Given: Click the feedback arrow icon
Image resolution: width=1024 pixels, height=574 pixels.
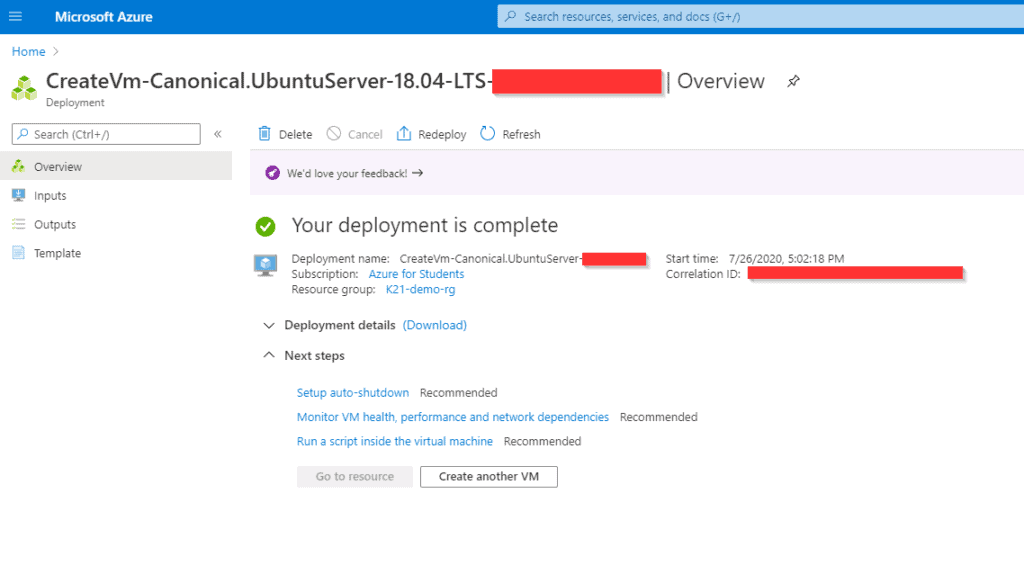Looking at the screenshot, I should (418, 173).
